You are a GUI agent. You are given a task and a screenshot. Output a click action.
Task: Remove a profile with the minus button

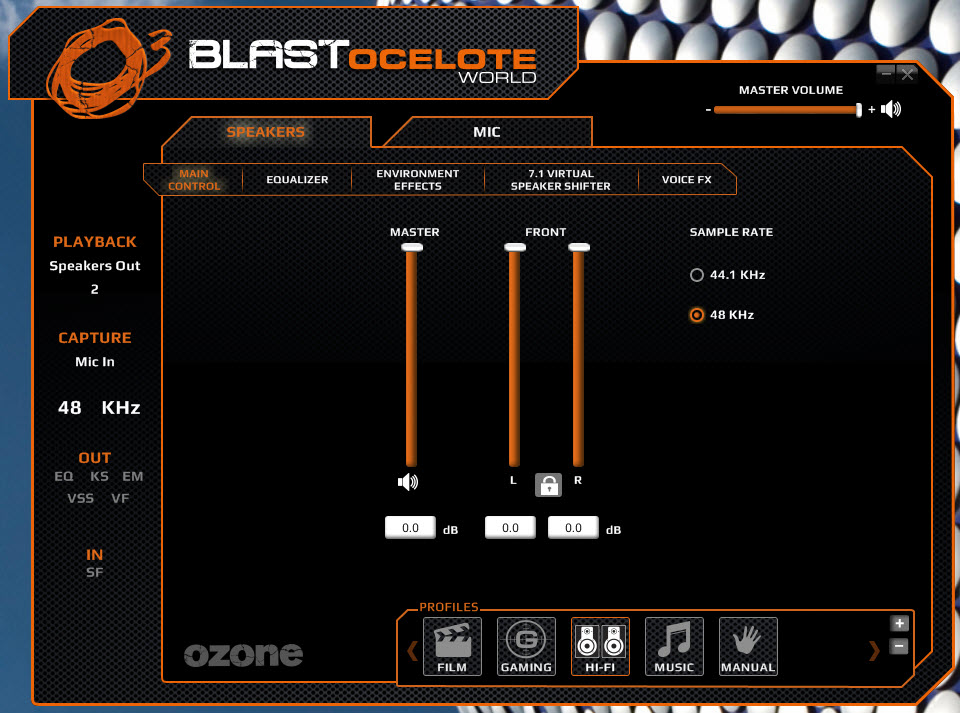[899, 646]
